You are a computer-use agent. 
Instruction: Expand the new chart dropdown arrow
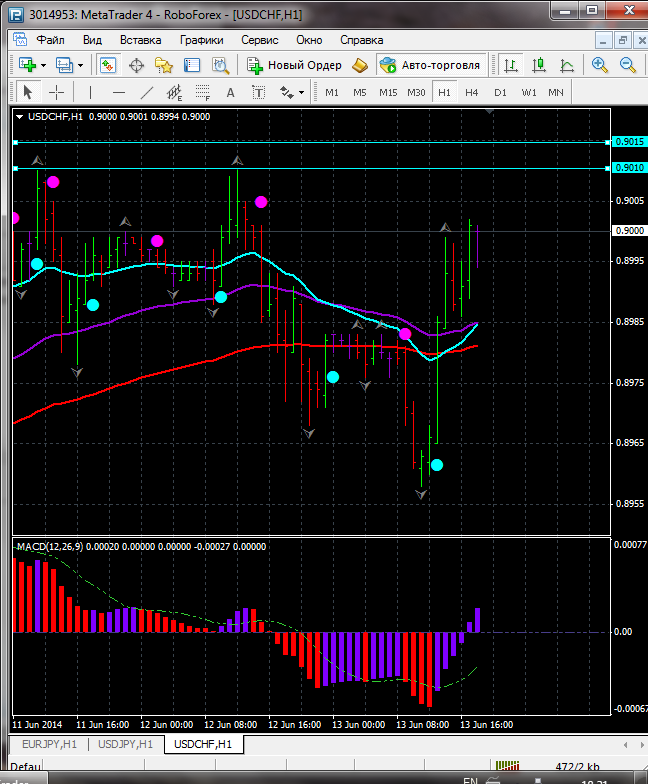[43, 65]
